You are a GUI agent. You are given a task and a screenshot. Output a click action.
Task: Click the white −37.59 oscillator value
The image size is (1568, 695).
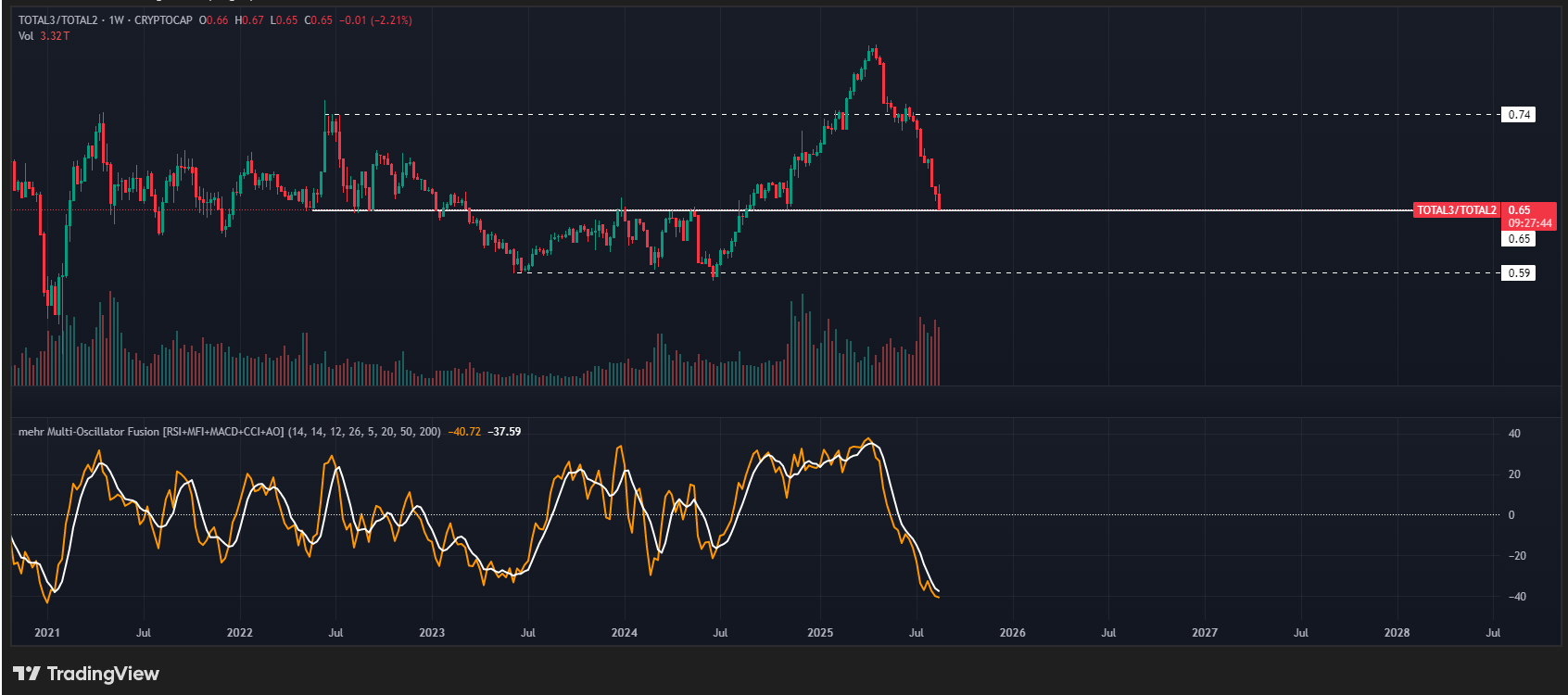(x=504, y=432)
